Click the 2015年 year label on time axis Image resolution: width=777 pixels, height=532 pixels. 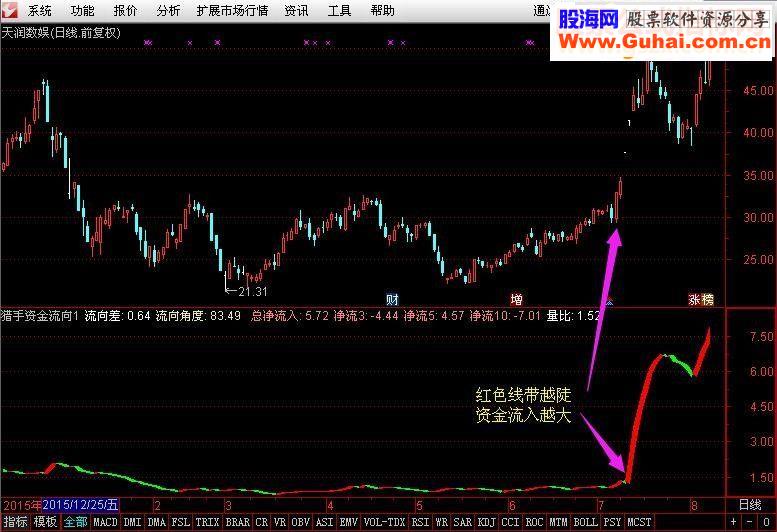point(22,505)
